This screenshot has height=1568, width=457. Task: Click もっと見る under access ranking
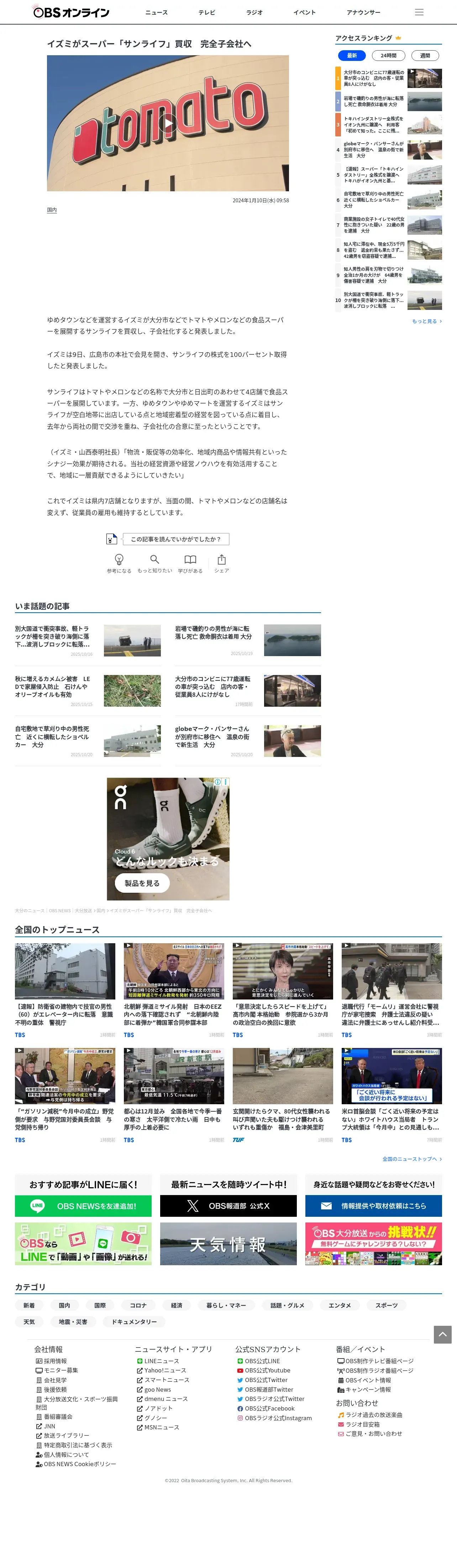pos(427,321)
